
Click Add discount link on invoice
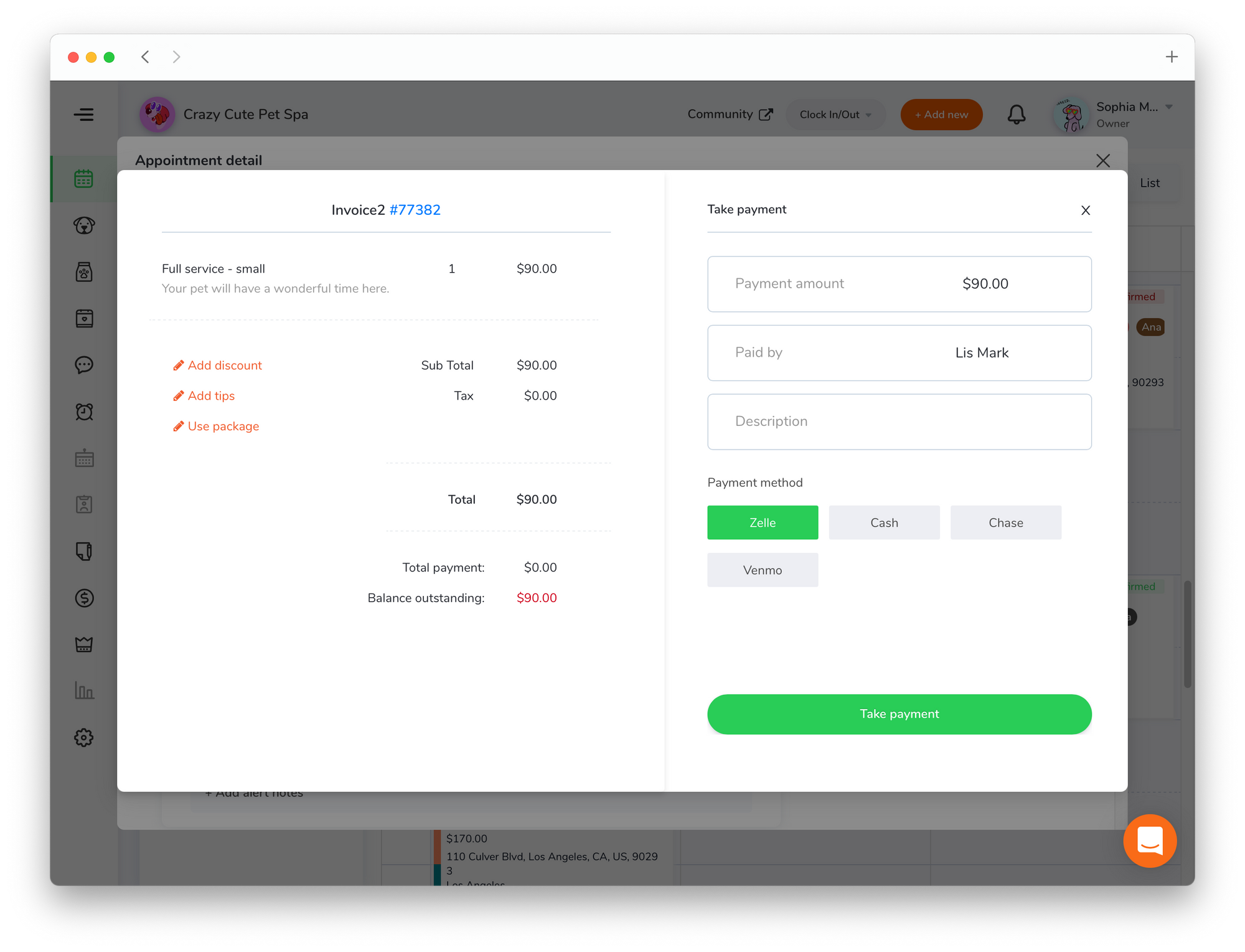217,365
